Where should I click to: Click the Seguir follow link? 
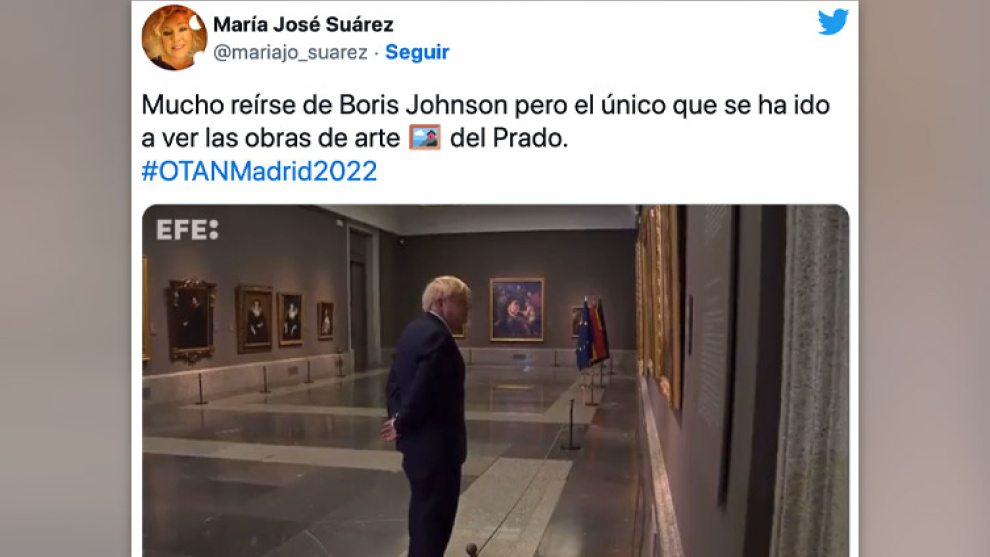click(x=417, y=52)
